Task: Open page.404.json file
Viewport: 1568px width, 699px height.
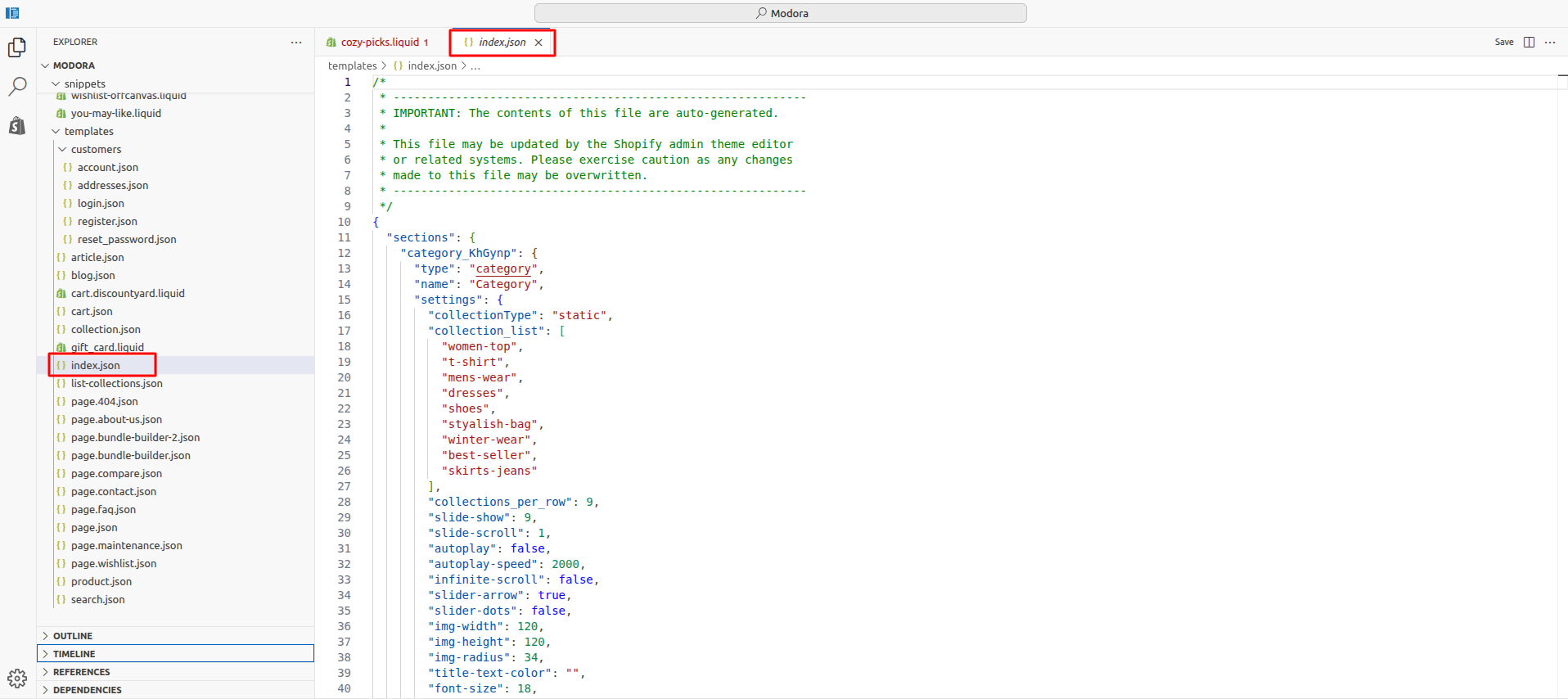Action: coord(176,401)
